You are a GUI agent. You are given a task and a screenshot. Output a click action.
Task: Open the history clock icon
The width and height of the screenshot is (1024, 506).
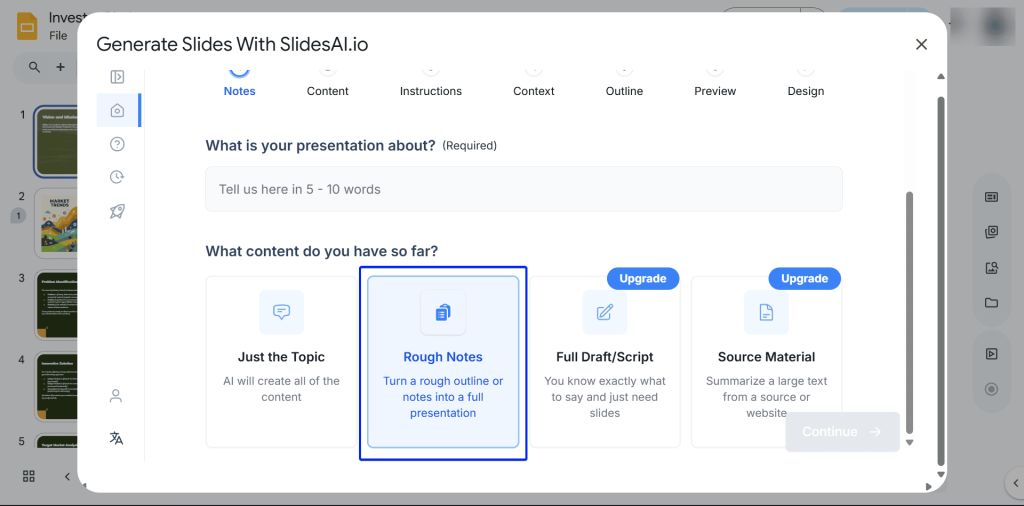tap(117, 177)
